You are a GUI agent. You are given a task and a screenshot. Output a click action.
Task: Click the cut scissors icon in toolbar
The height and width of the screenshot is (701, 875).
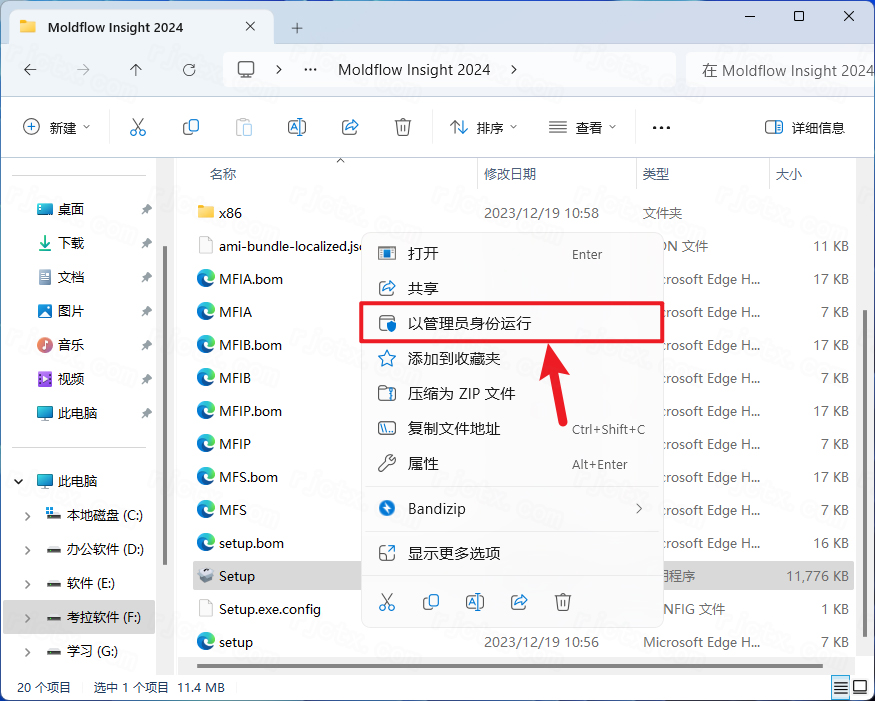pyautogui.click(x=138, y=127)
